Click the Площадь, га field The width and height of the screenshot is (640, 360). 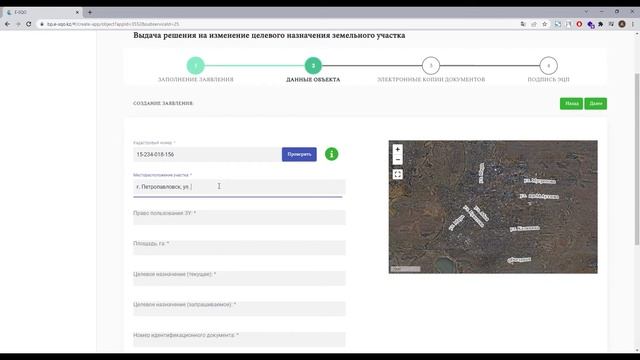click(x=239, y=247)
